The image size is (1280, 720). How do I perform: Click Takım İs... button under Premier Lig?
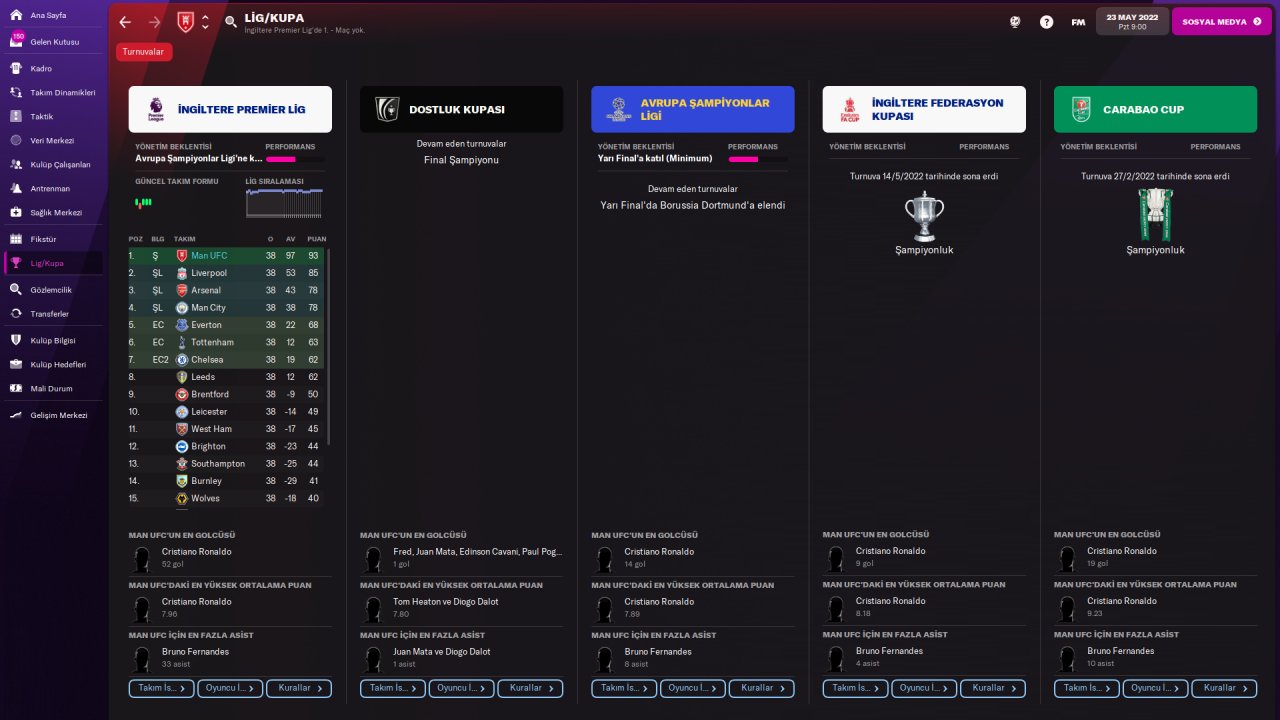pos(162,689)
